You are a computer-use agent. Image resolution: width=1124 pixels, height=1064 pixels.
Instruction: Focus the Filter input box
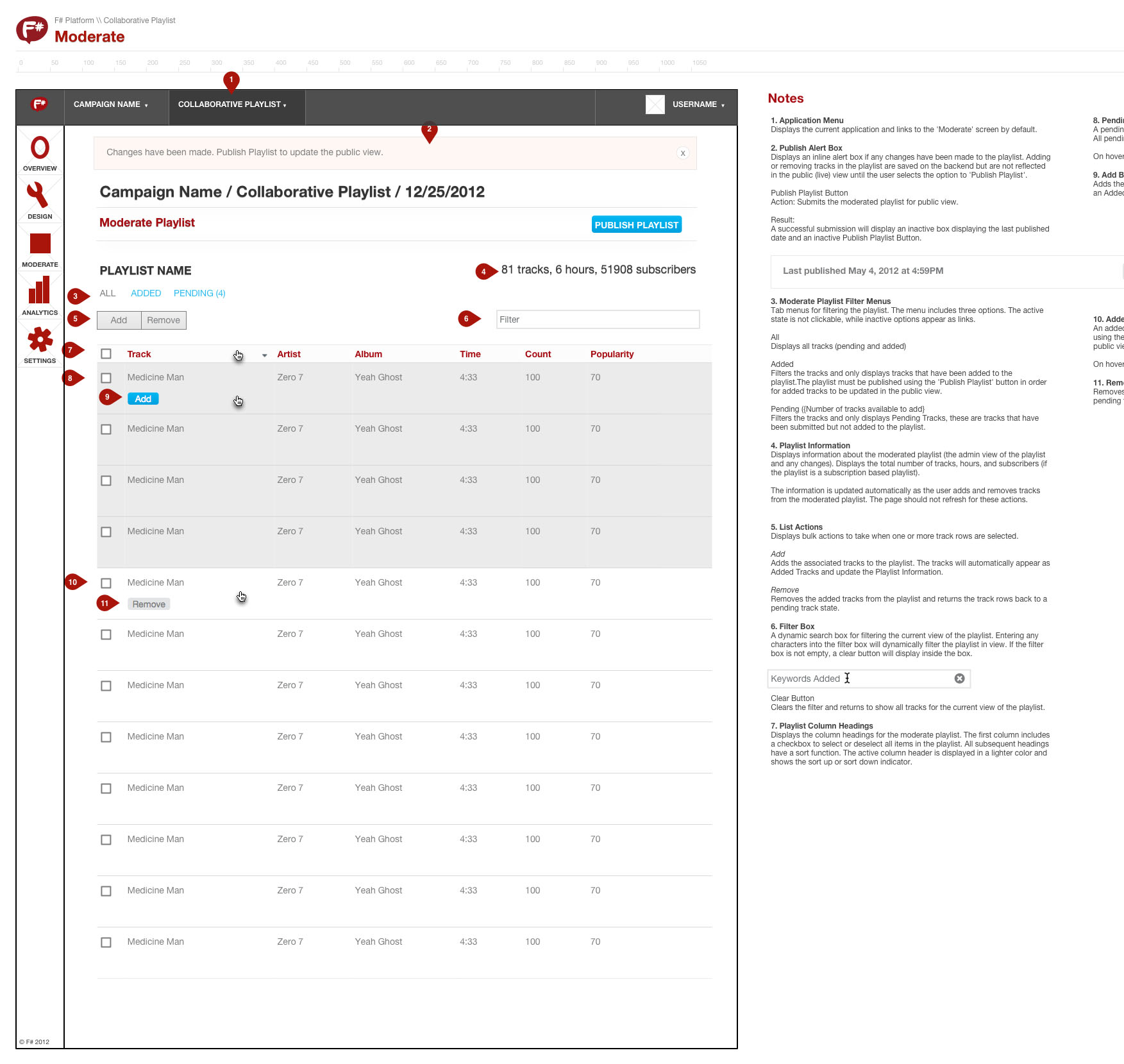click(x=598, y=319)
